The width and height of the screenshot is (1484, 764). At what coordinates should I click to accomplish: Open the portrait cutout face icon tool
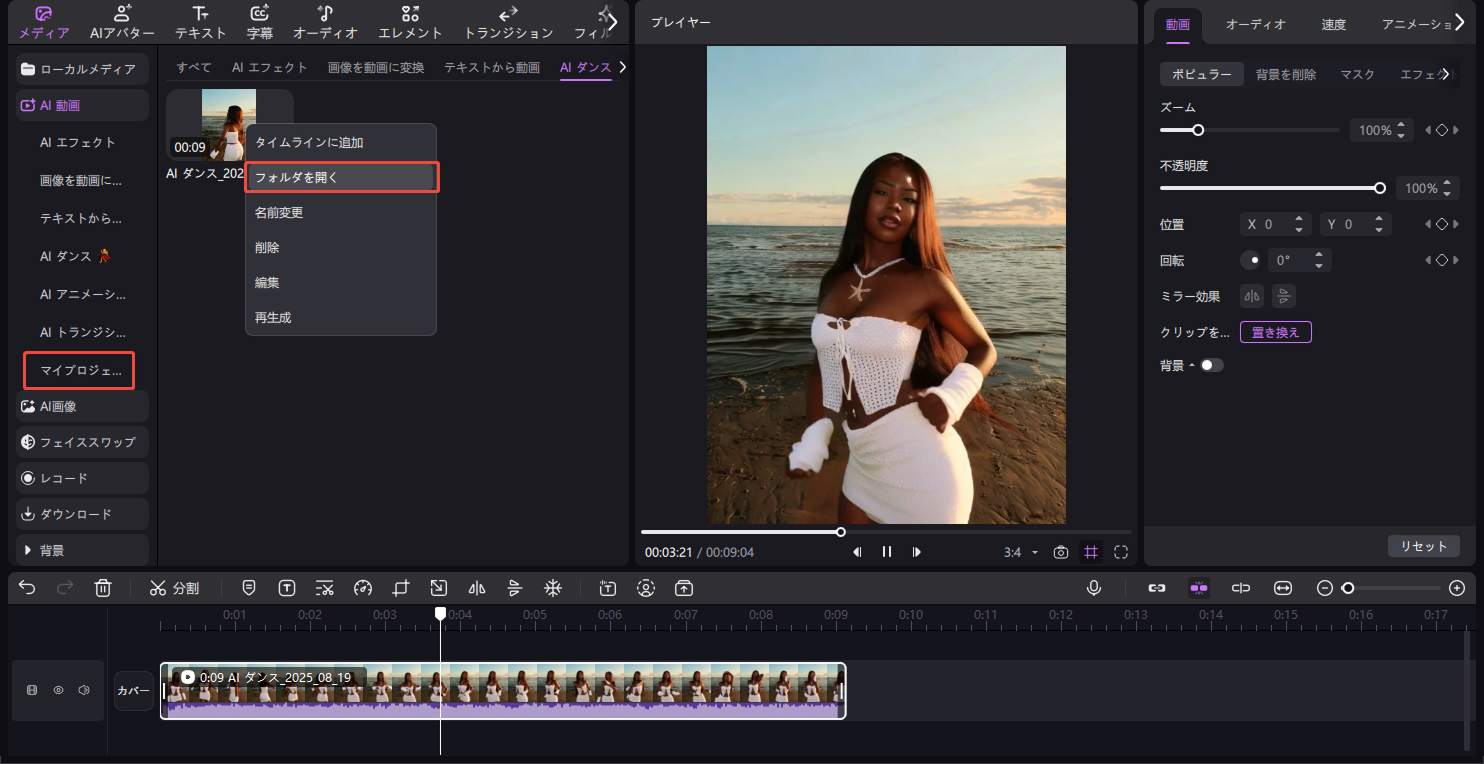646,588
